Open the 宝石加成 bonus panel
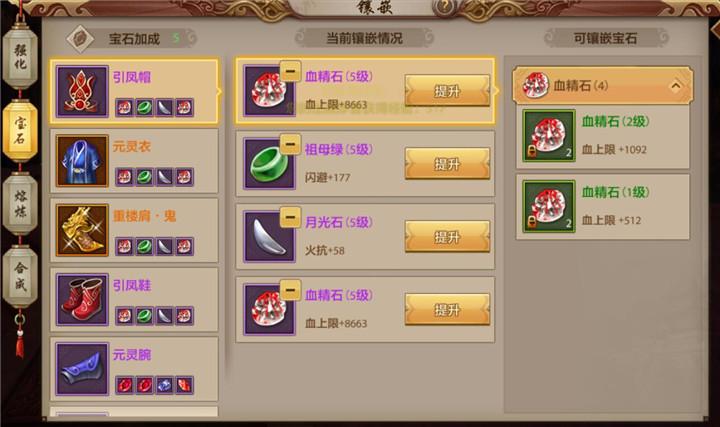Image resolution: width=720 pixels, height=427 pixels. click(x=132, y=39)
